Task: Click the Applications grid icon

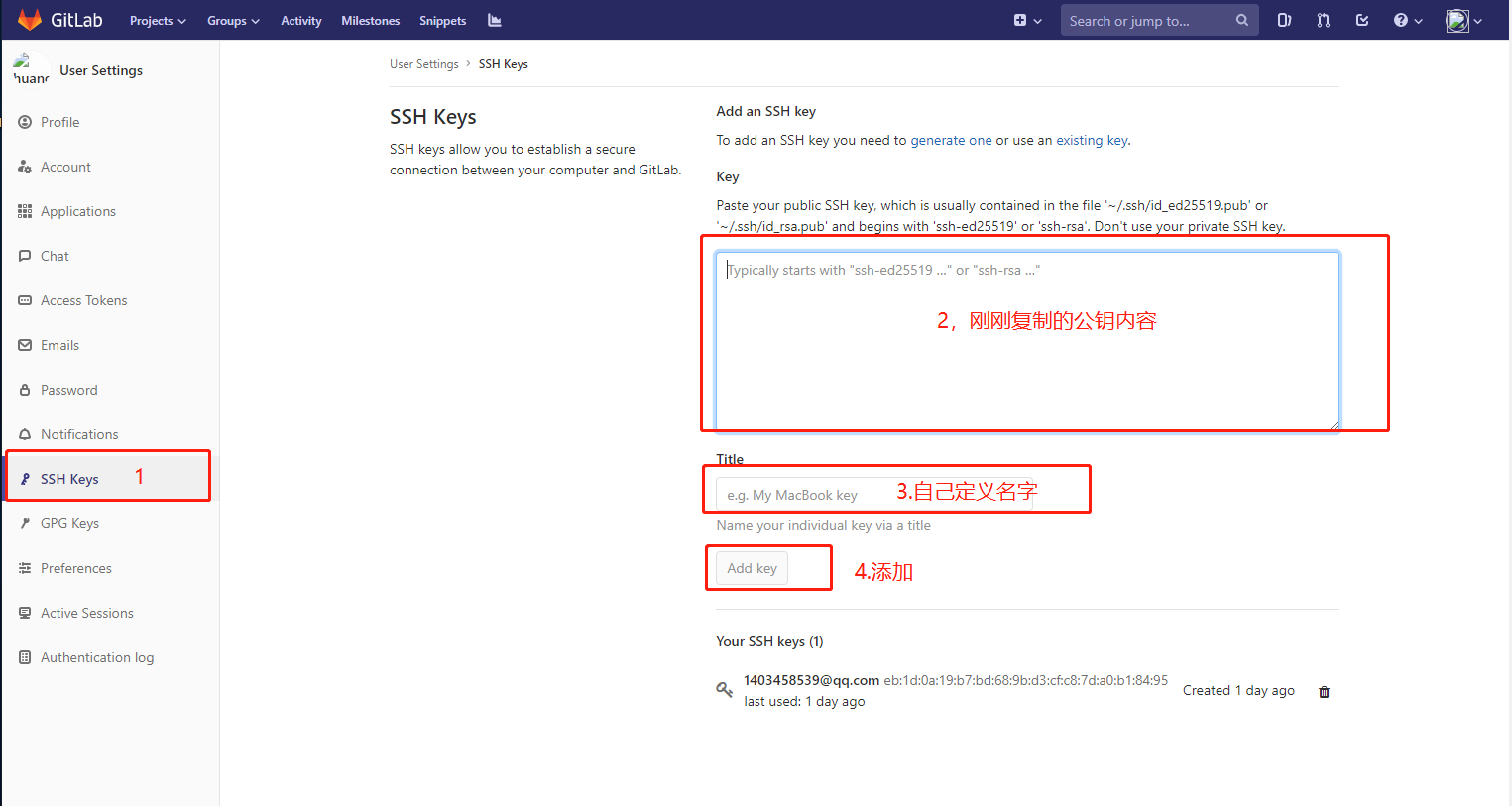Action: coord(25,211)
